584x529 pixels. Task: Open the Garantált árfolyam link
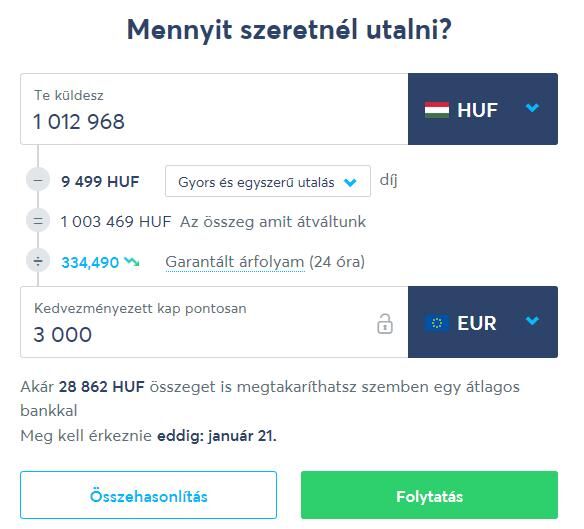click(235, 262)
